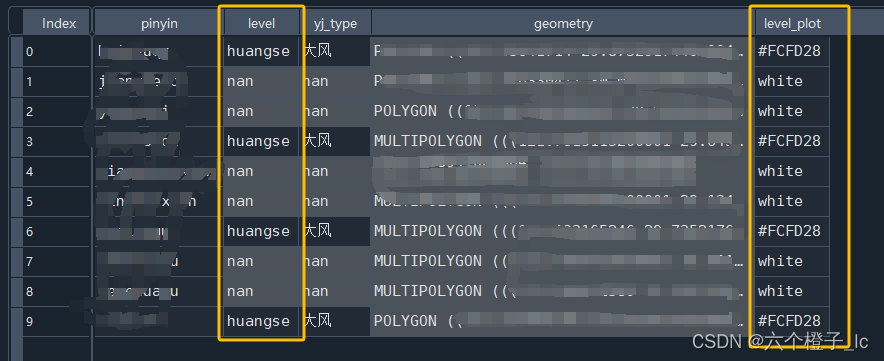884x361 pixels.
Task: Select row index 5
Action: [x=56, y=201]
